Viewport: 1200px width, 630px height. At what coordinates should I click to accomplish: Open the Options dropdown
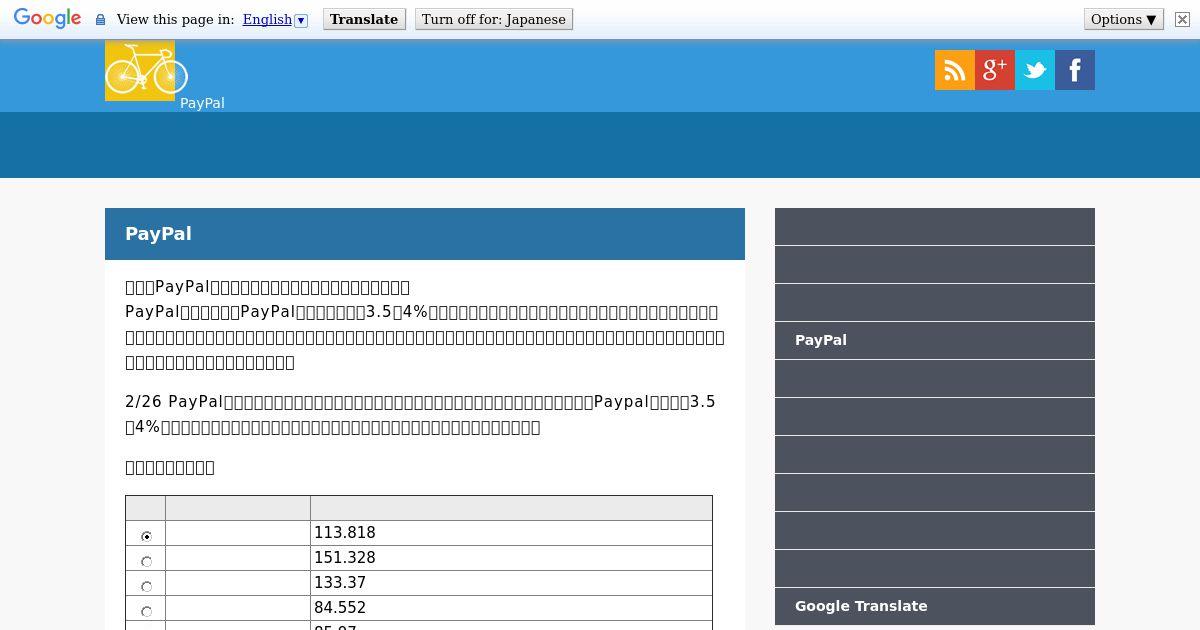(x=1124, y=19)
